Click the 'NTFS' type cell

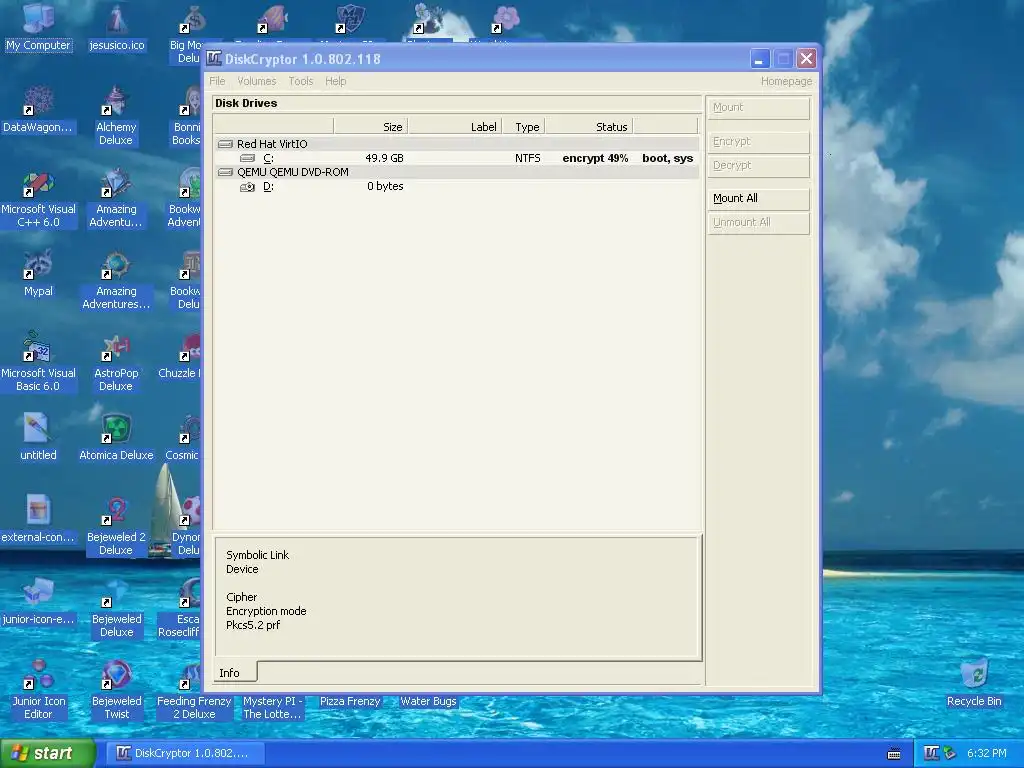pyautogui.click(x=528, y=158)
